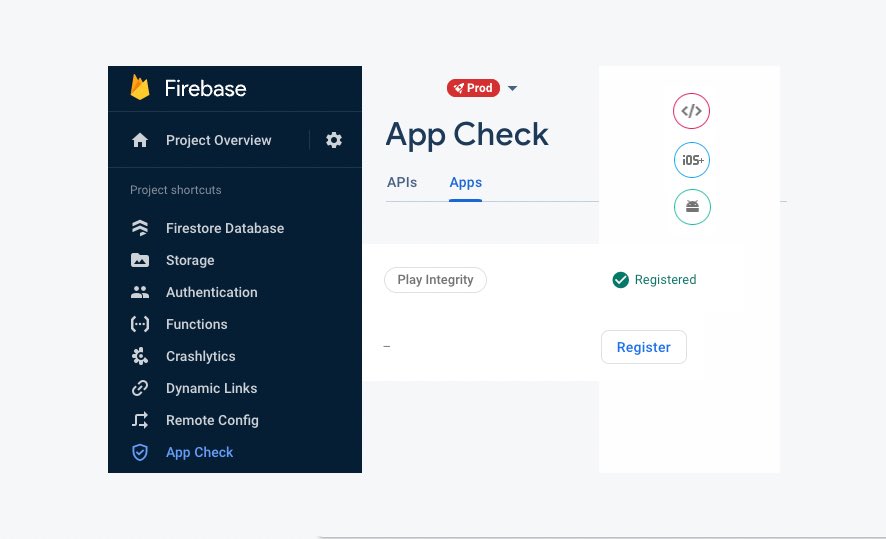Click the App Check page heading
This screenshot has width=886, height=539.
pyautogui.click(x=467, y=134)
